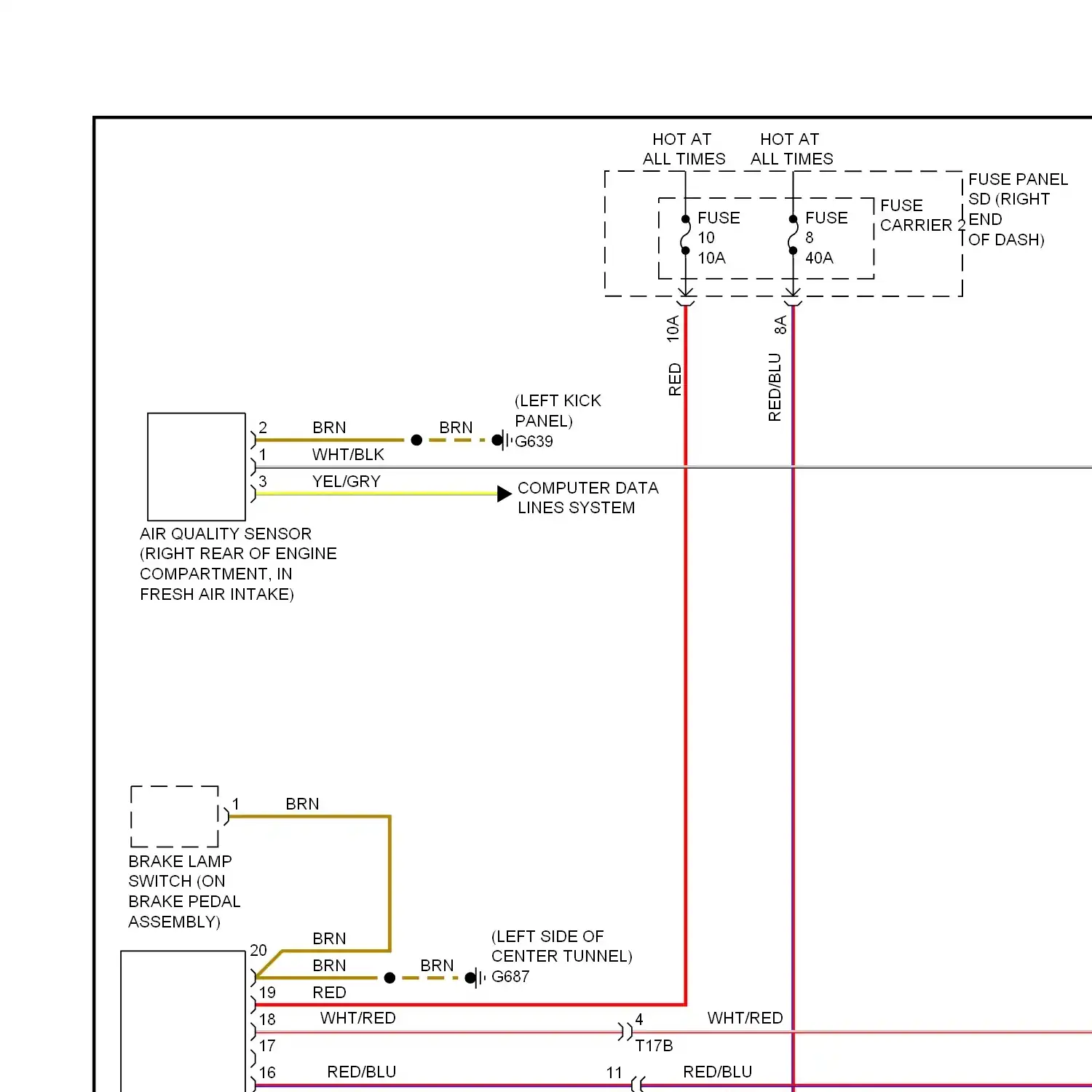This screenshot has height=1092, width=1092.
Task: Click the FUSE PANEL SD description
Action: pos(1018,210)
